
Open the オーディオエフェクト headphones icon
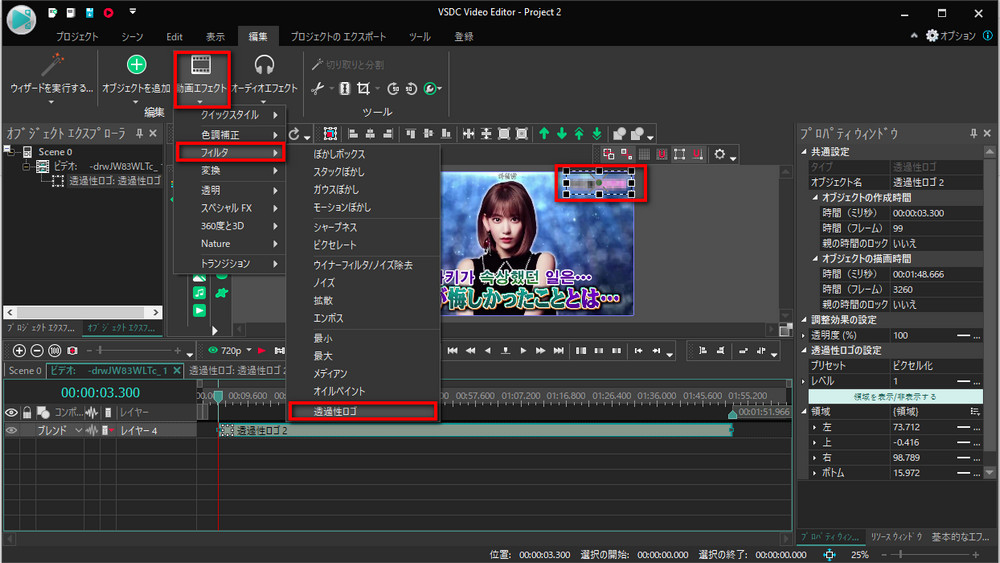[x=264, y=66]
